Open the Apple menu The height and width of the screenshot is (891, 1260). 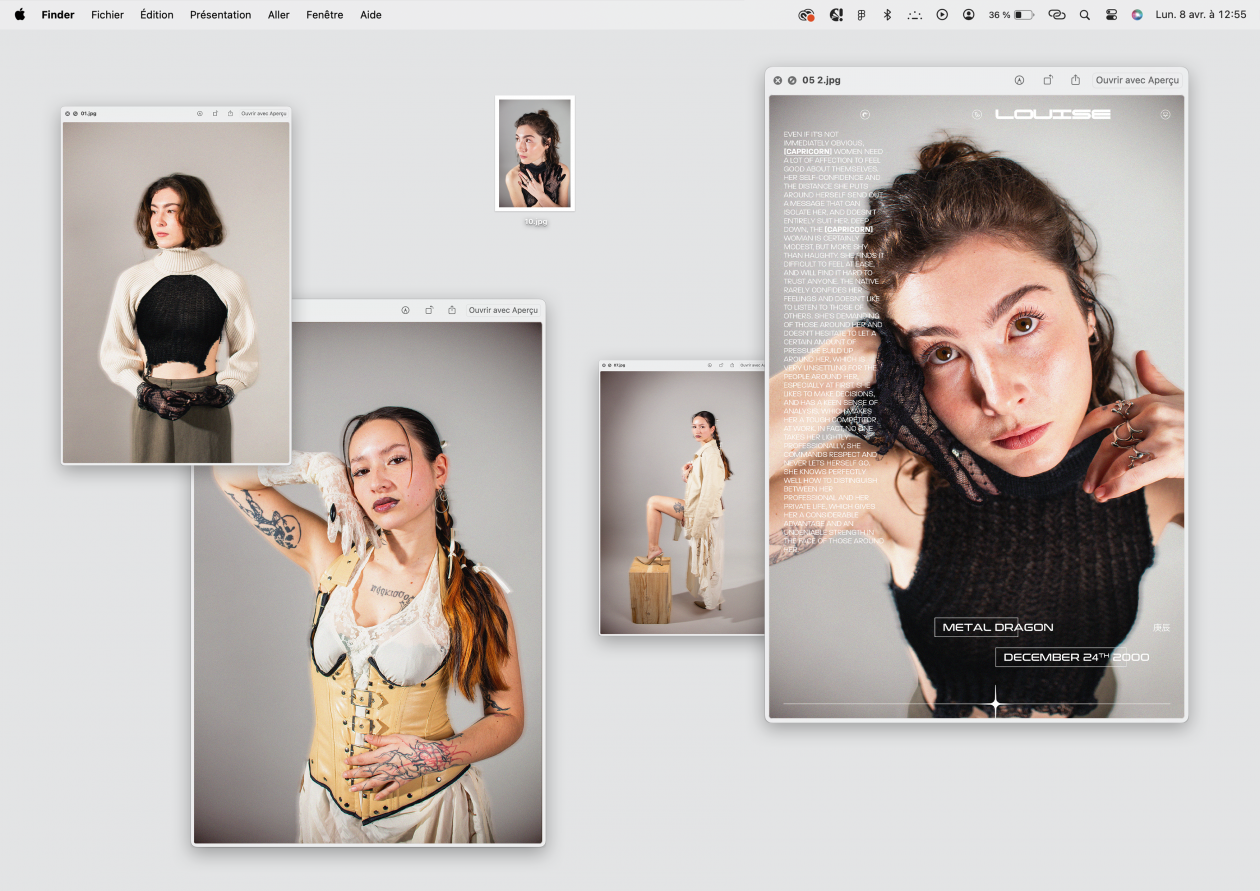coord(20,15)
